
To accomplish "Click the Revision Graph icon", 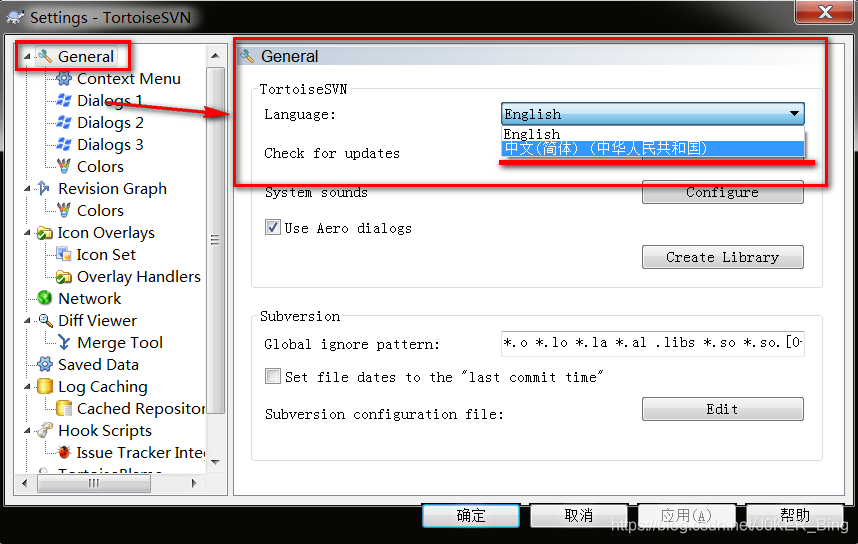I will tap(45, 188).
